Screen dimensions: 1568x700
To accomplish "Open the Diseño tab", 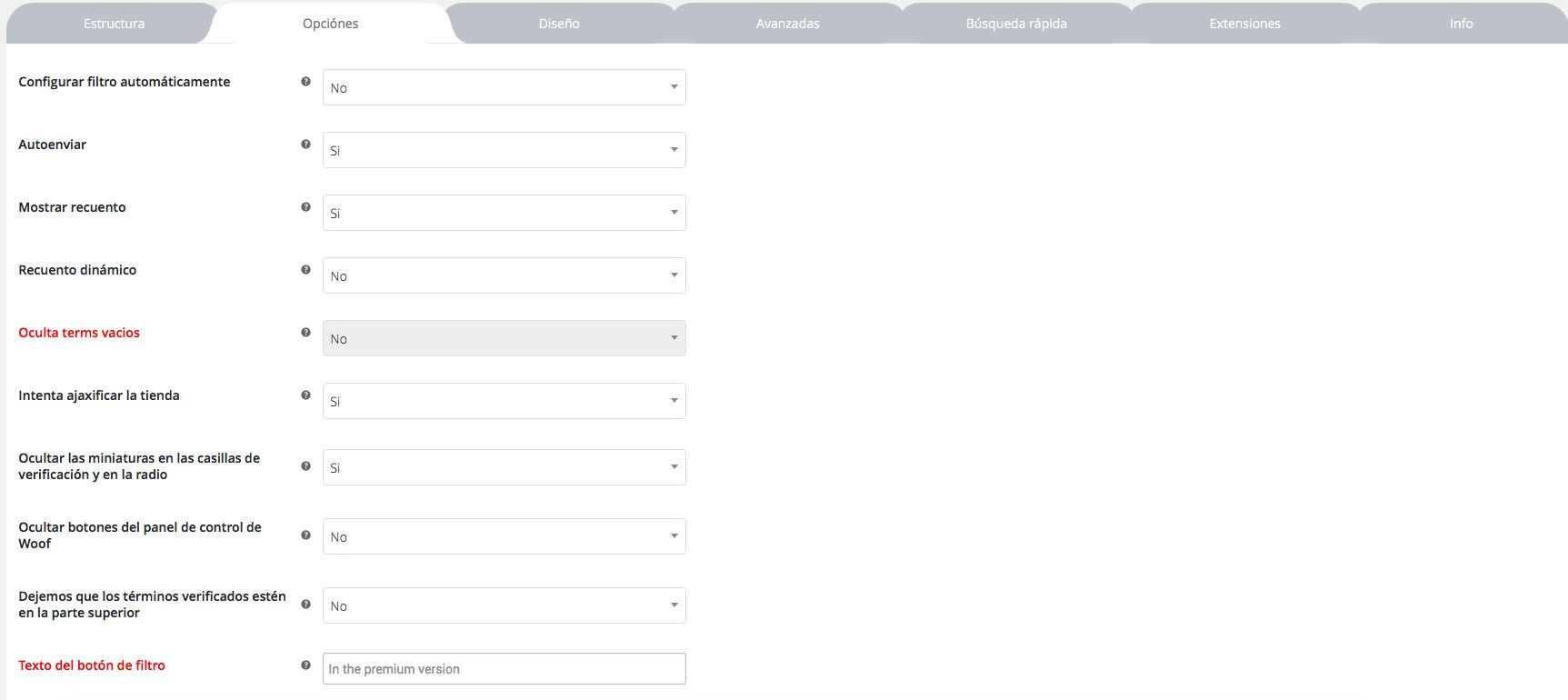I will point(559,24).
